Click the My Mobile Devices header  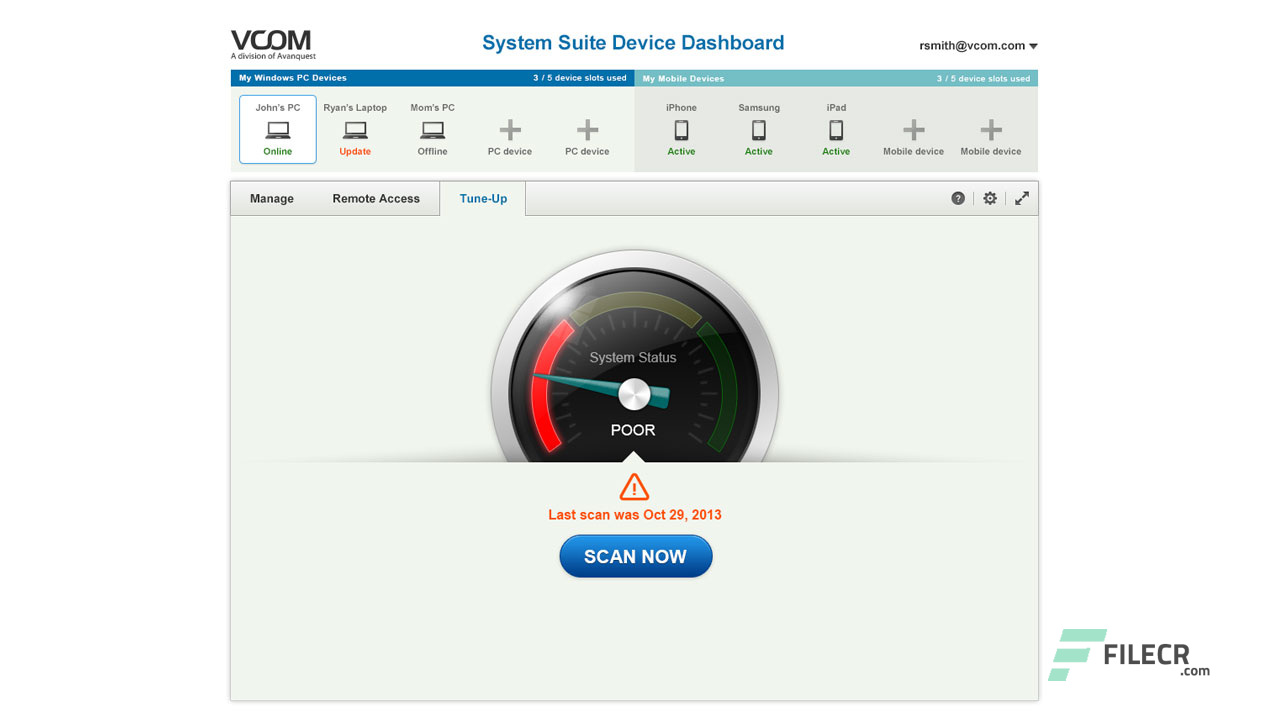coord(683,78)
